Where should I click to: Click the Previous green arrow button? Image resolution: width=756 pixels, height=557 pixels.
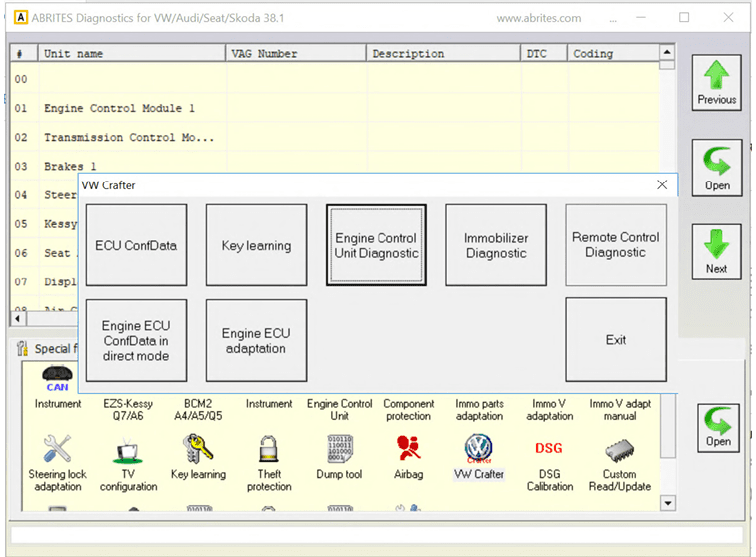(x=716, y=82)
